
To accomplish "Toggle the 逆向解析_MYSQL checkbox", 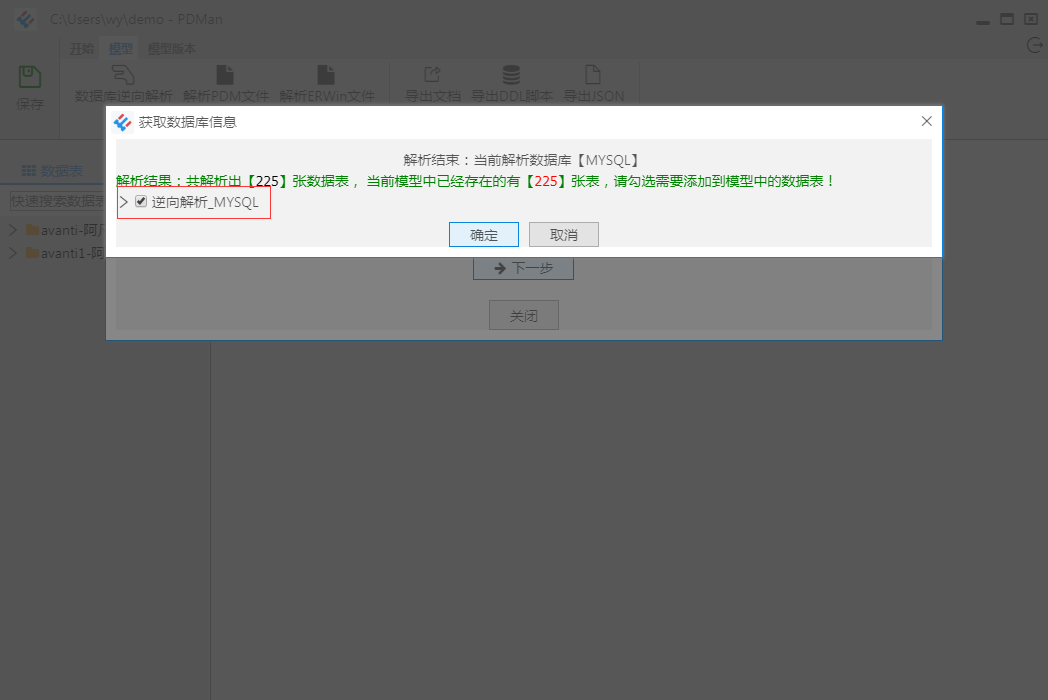I will (141, 201).
